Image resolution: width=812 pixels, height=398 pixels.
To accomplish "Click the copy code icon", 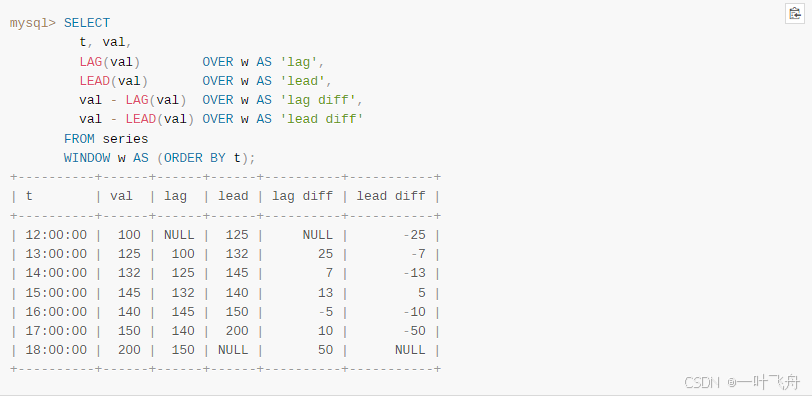I will 794,14.
